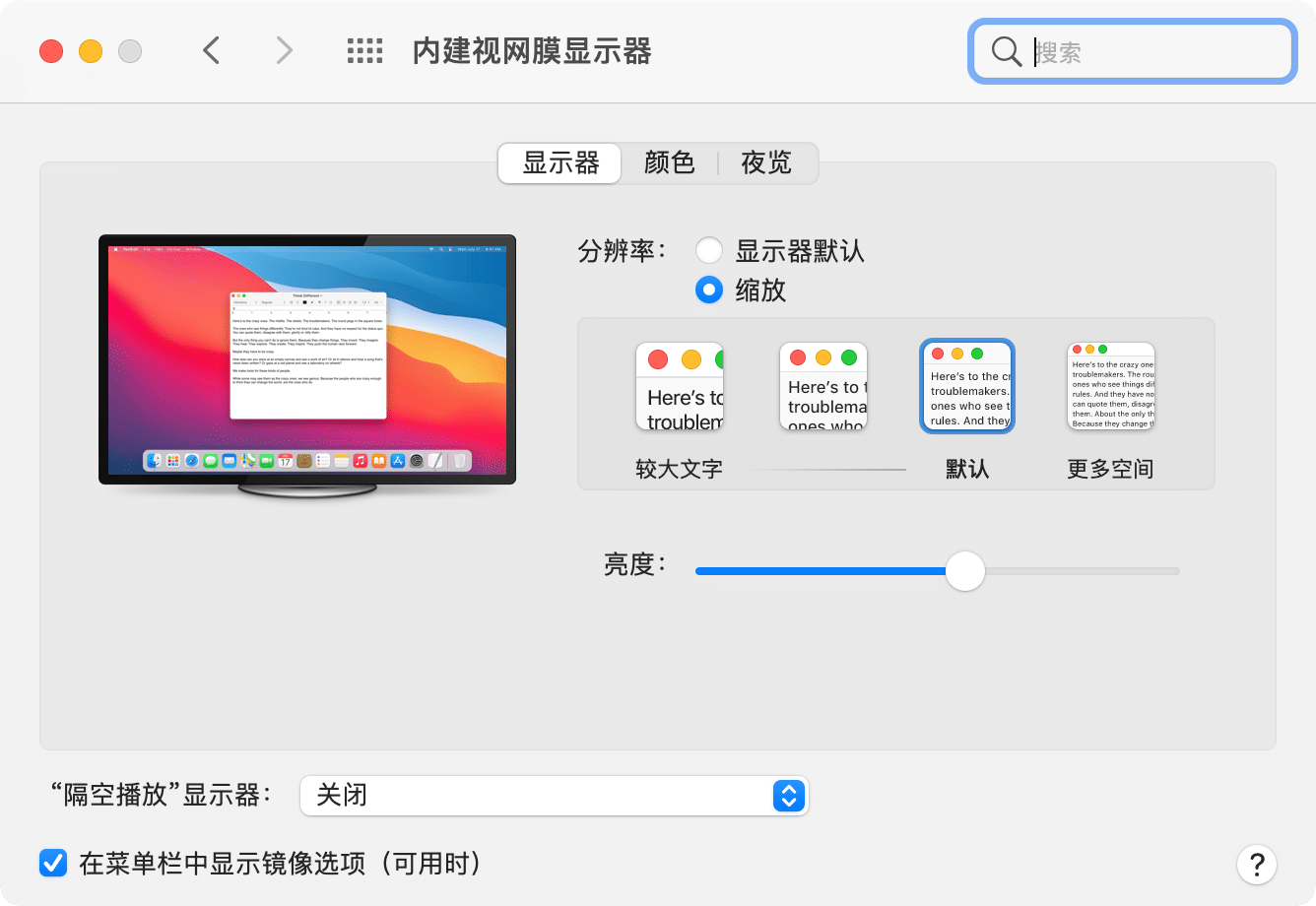Choose the second scaling thumbnail from the left
Image resolution: width=1316 pixels, height=906 pixels.
point(823,386)
